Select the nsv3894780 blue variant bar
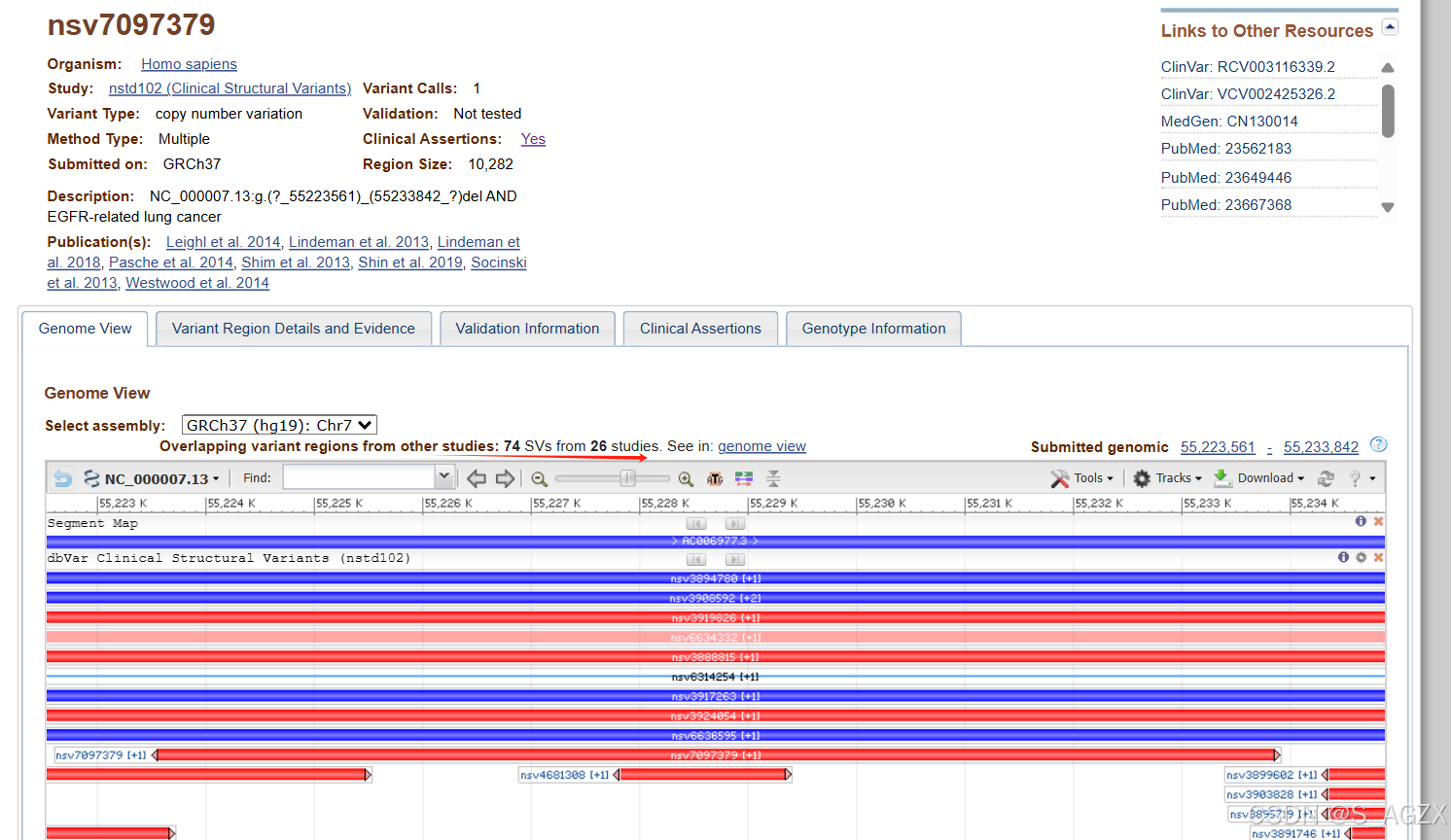Viewport: 1451px width, 840px height. pyautogui.click(x=716, y=578)
